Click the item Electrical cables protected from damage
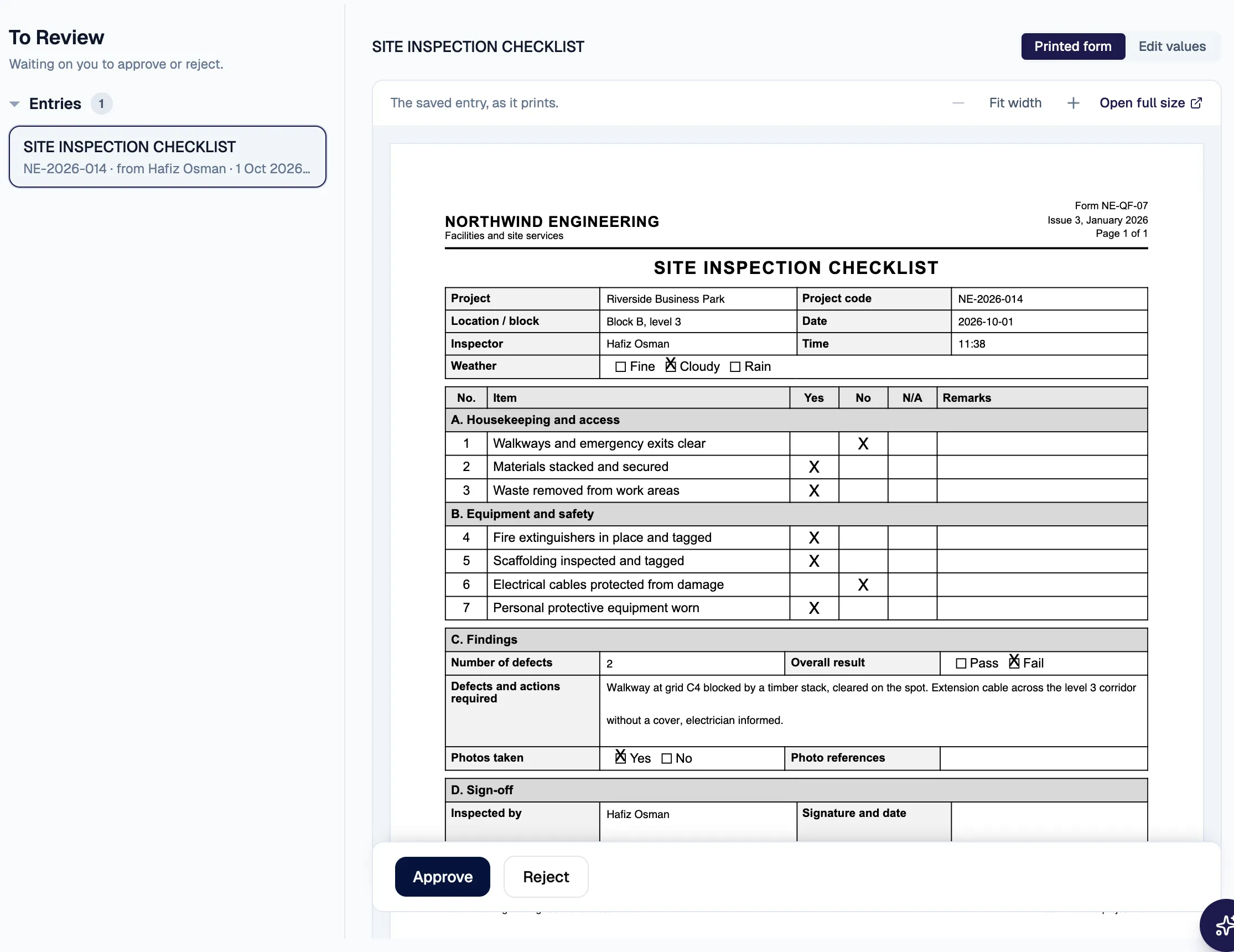This screenshot has height=952, width=1234. coord(608,584)
